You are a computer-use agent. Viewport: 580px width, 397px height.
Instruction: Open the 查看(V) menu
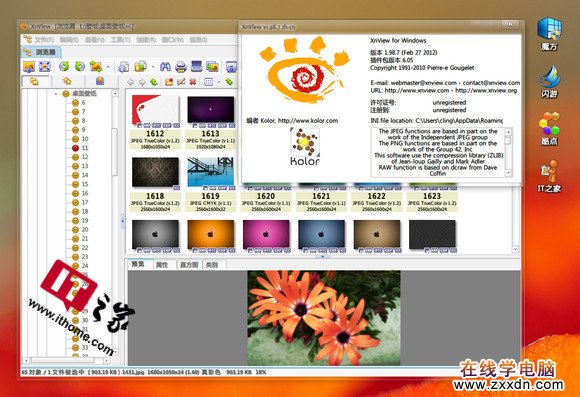tap(95, 39)
